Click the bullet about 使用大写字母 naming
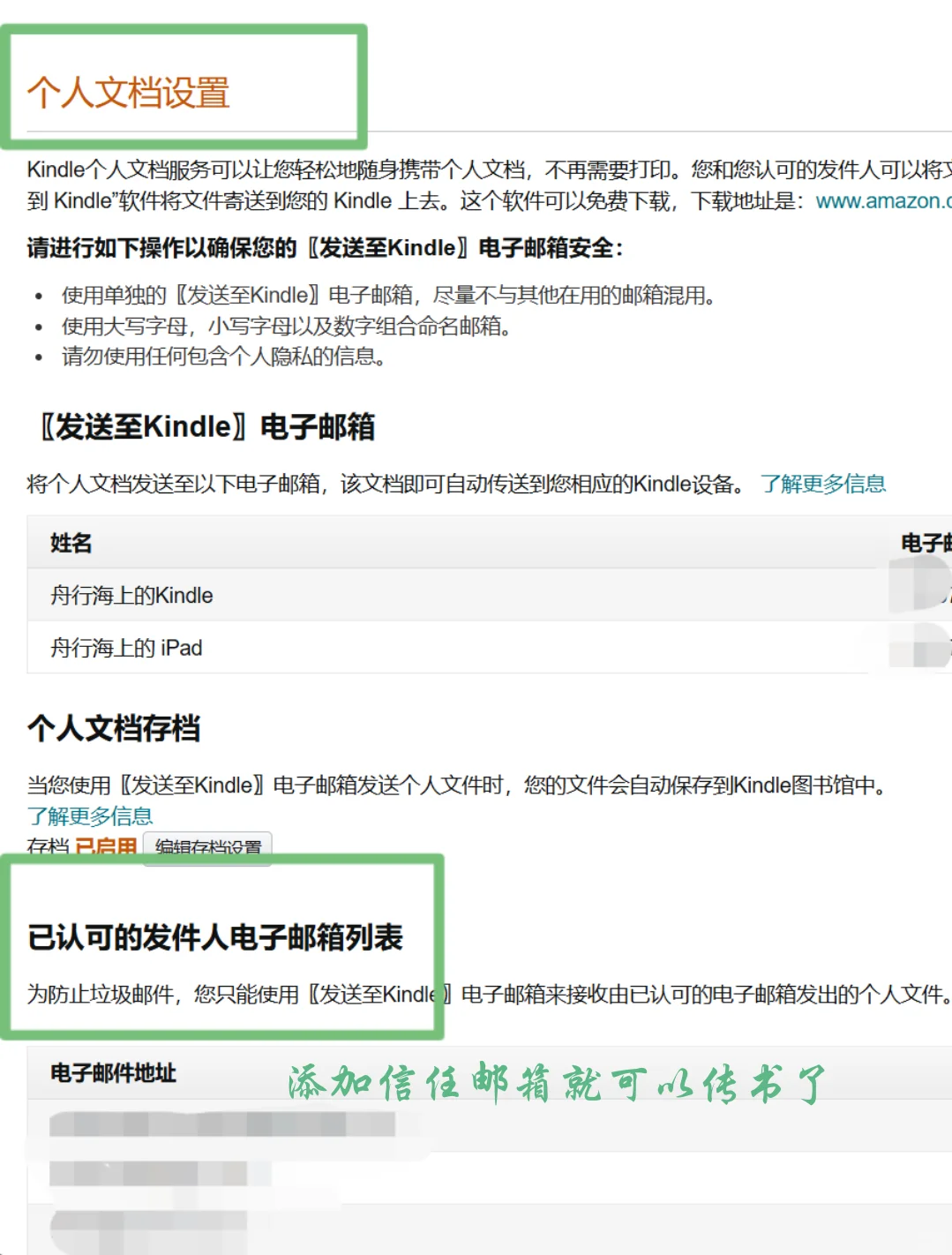 tap(288, 327)
